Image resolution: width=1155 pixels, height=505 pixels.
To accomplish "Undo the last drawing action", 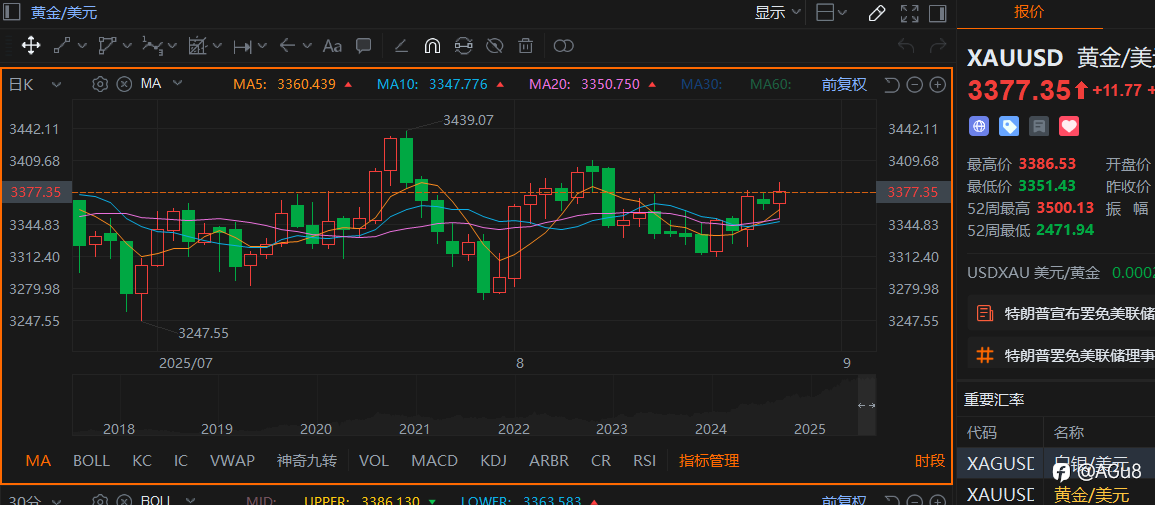I will point(906,46).
